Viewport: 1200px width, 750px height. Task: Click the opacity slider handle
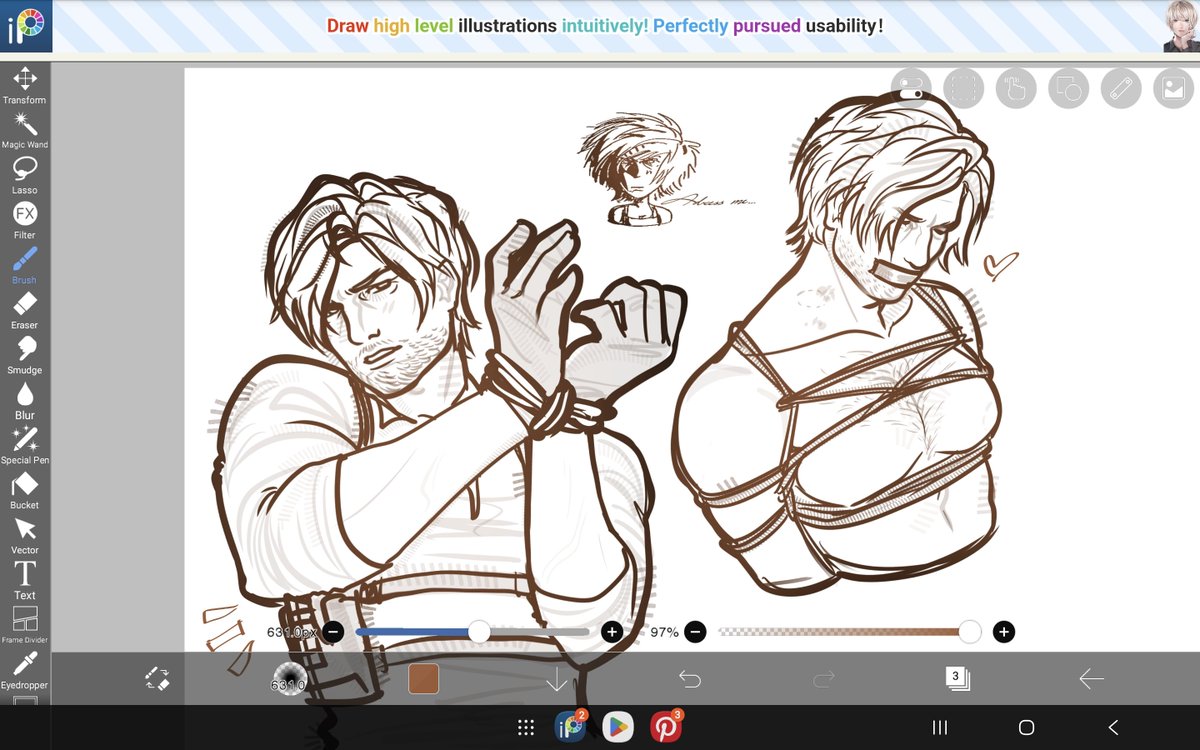(969, 632)
